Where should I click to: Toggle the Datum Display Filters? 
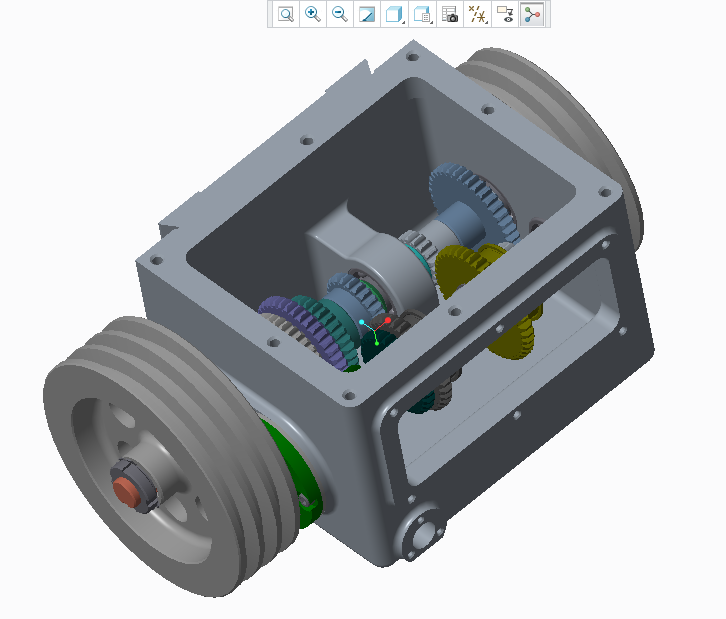(x=478, y=15)
